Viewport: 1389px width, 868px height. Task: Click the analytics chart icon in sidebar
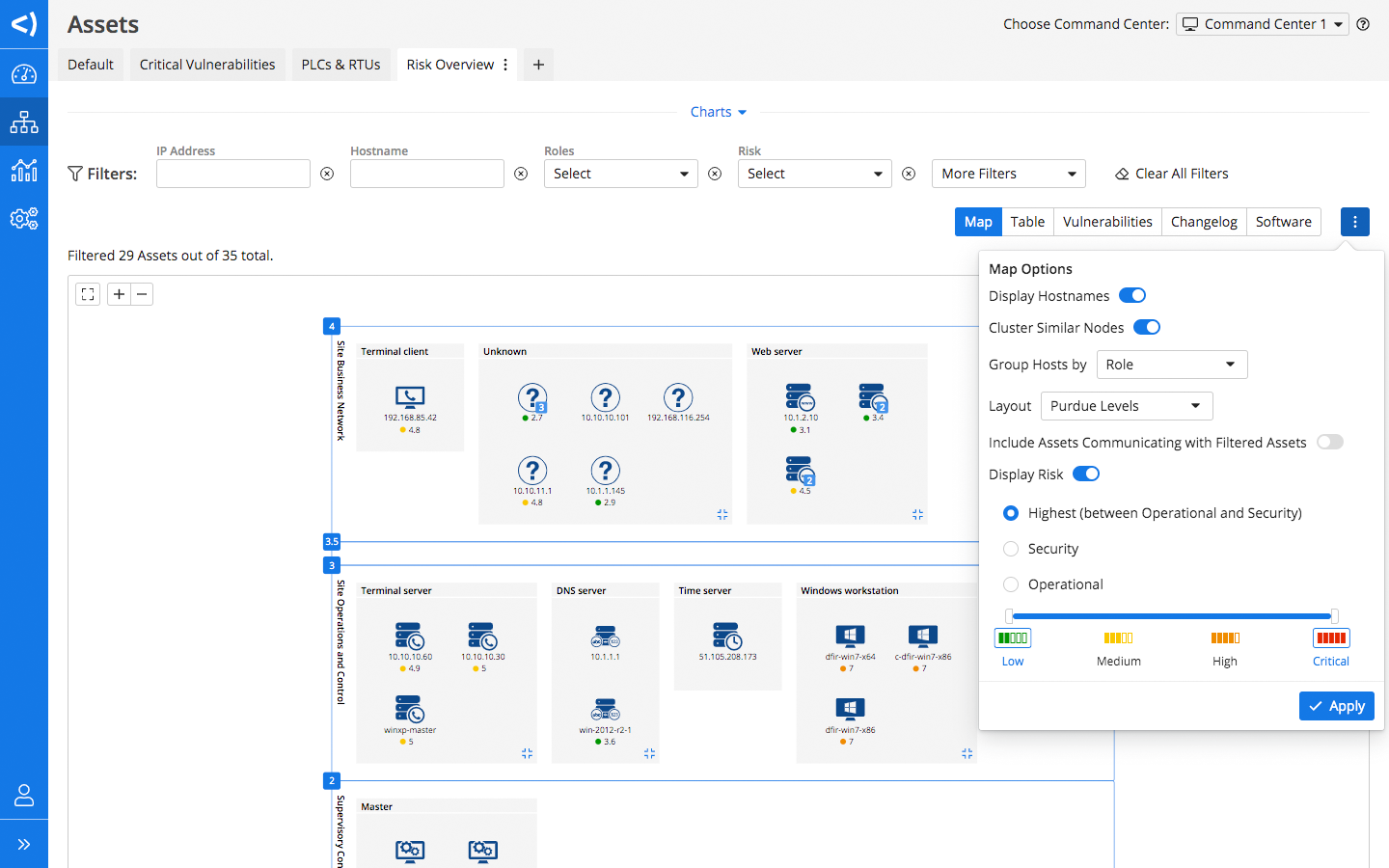click(24, 171)
